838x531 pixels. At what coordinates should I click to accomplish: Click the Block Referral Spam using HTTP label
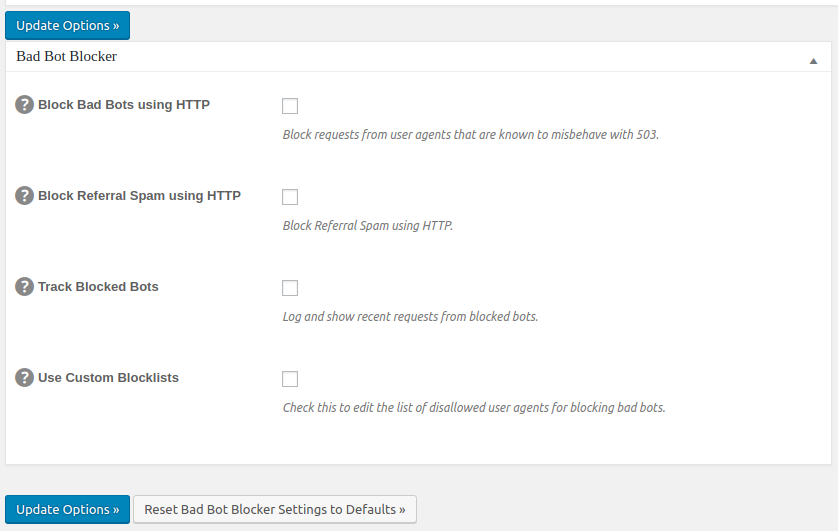139,196
